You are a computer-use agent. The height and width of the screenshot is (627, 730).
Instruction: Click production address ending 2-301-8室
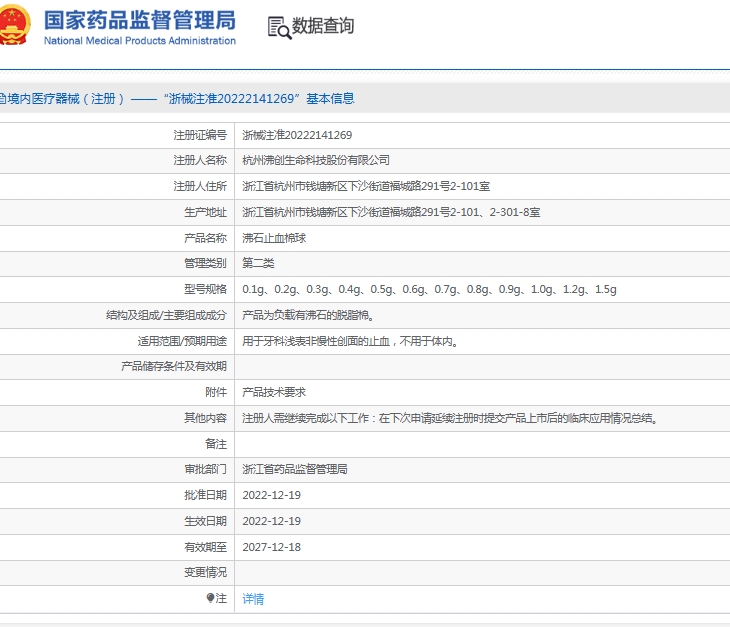pos(391,213)
